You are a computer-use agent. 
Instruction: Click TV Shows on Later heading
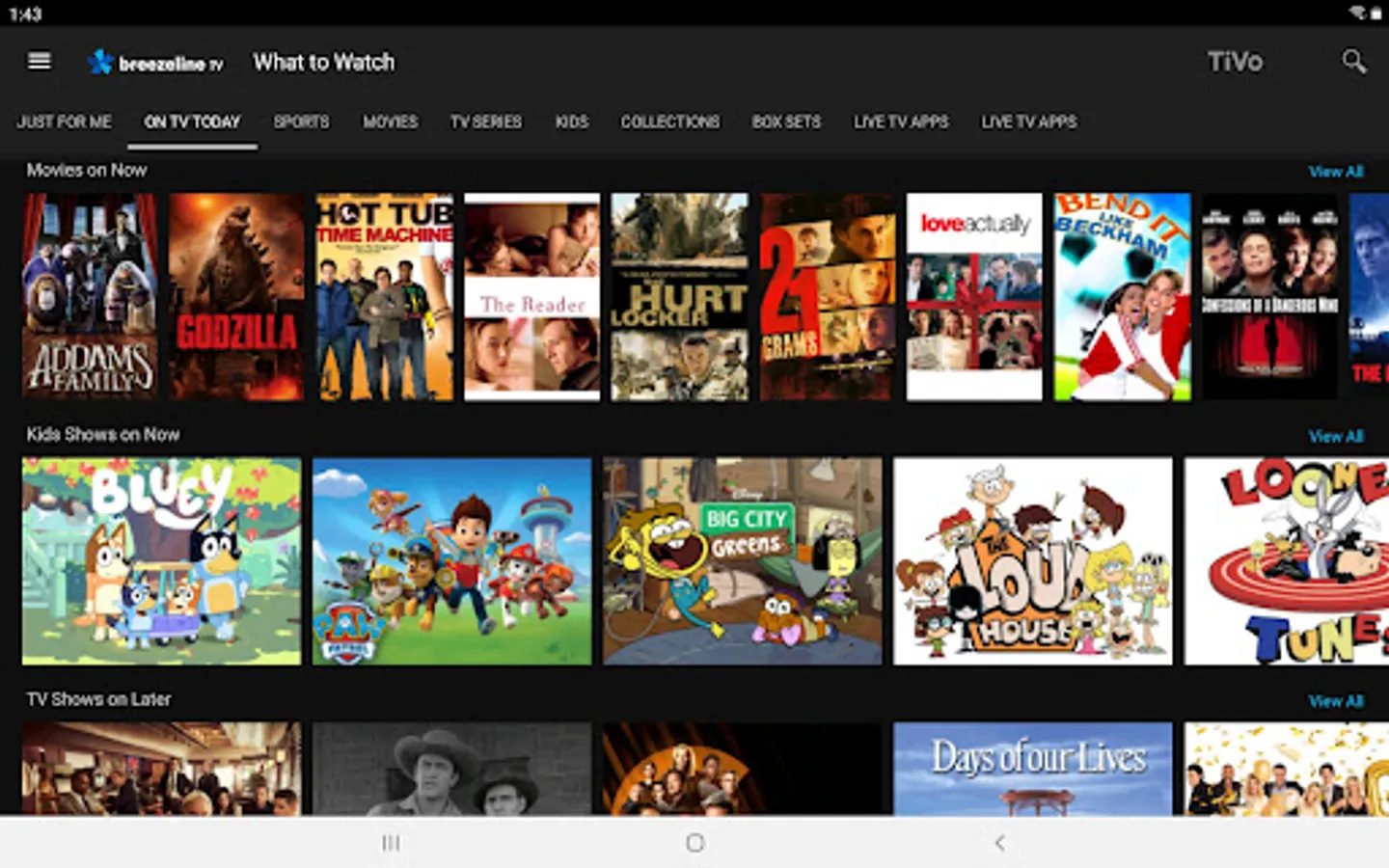[x=98, y=699]
